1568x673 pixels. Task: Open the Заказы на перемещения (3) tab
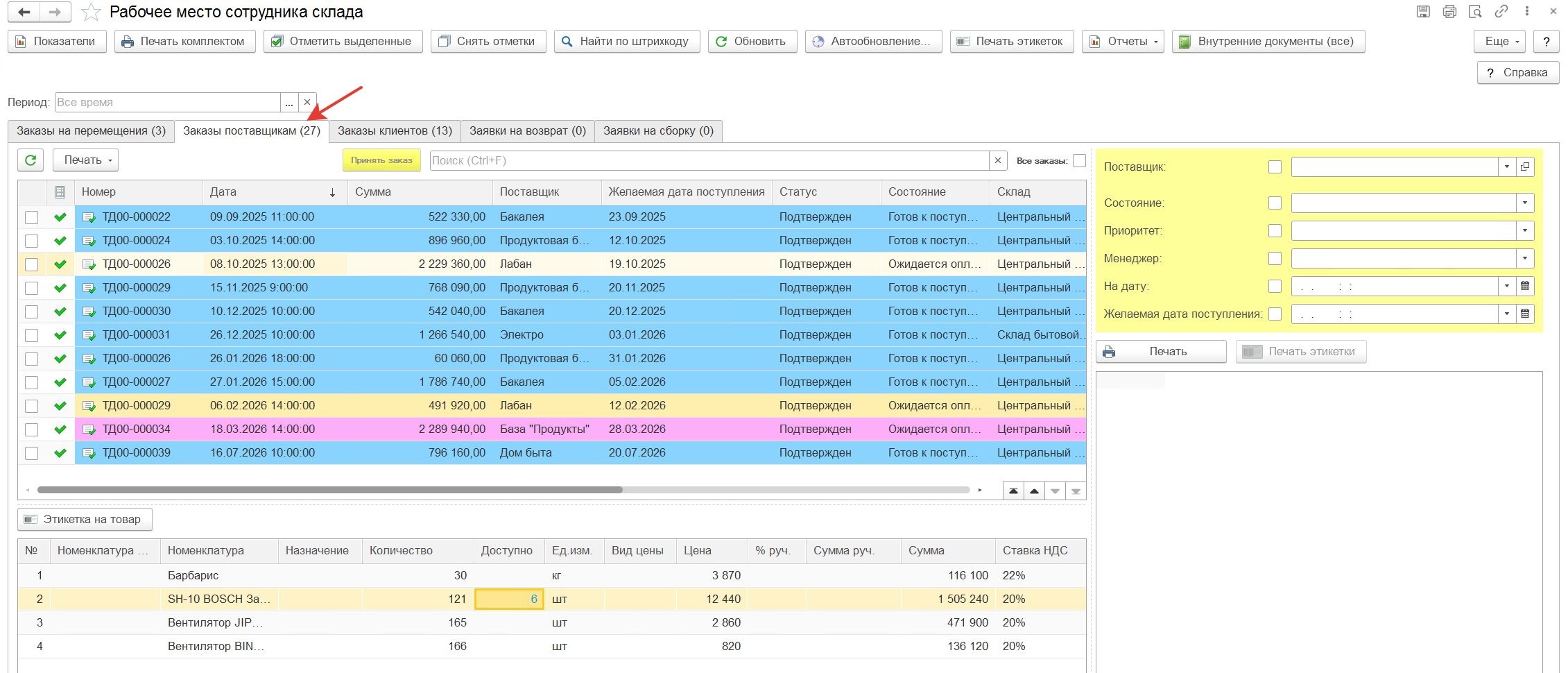(x=91, y=131)
